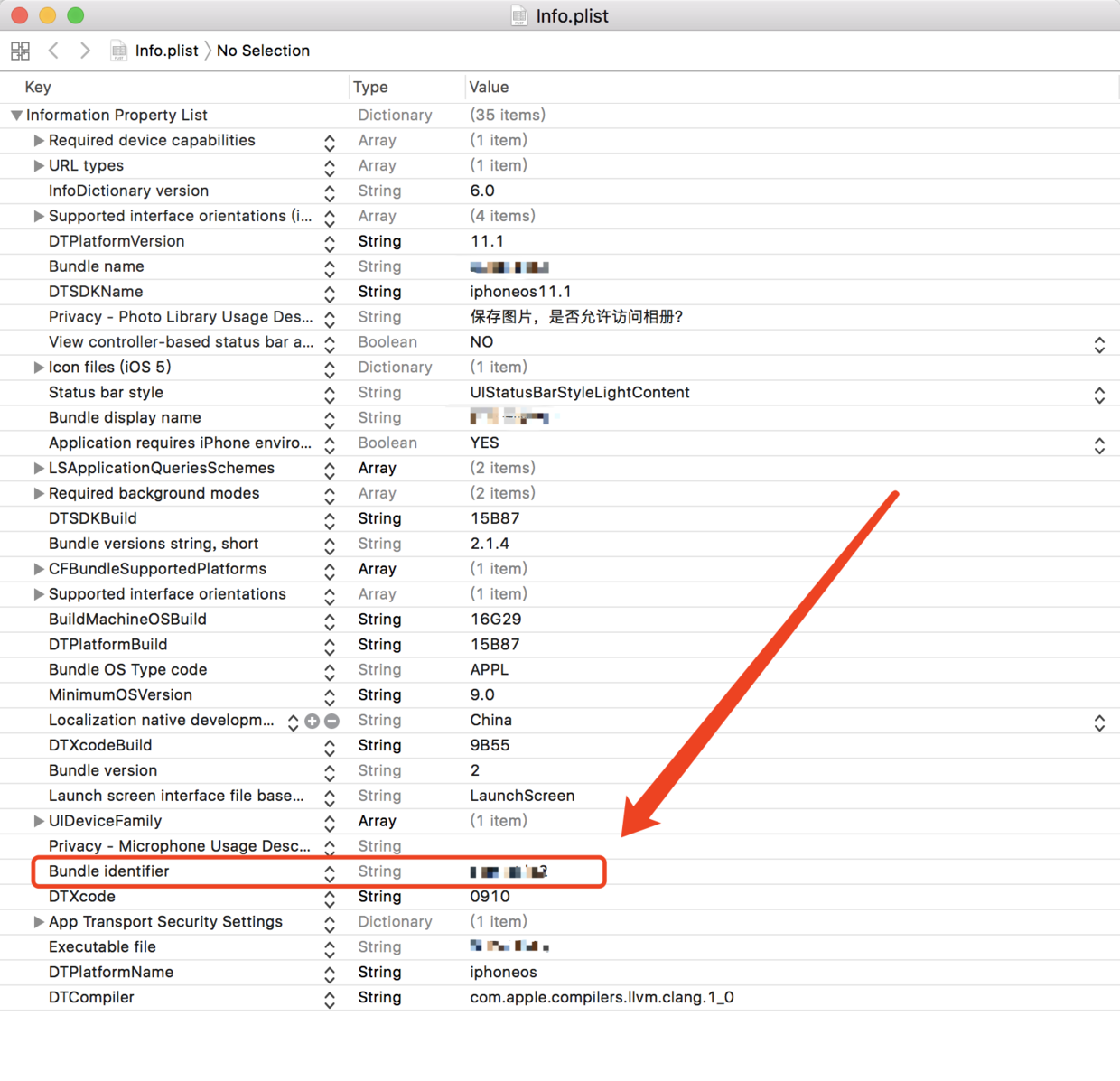Select the LaunchScreen value
This screenshot has width=1120, height=1081.
click(522, 796)
